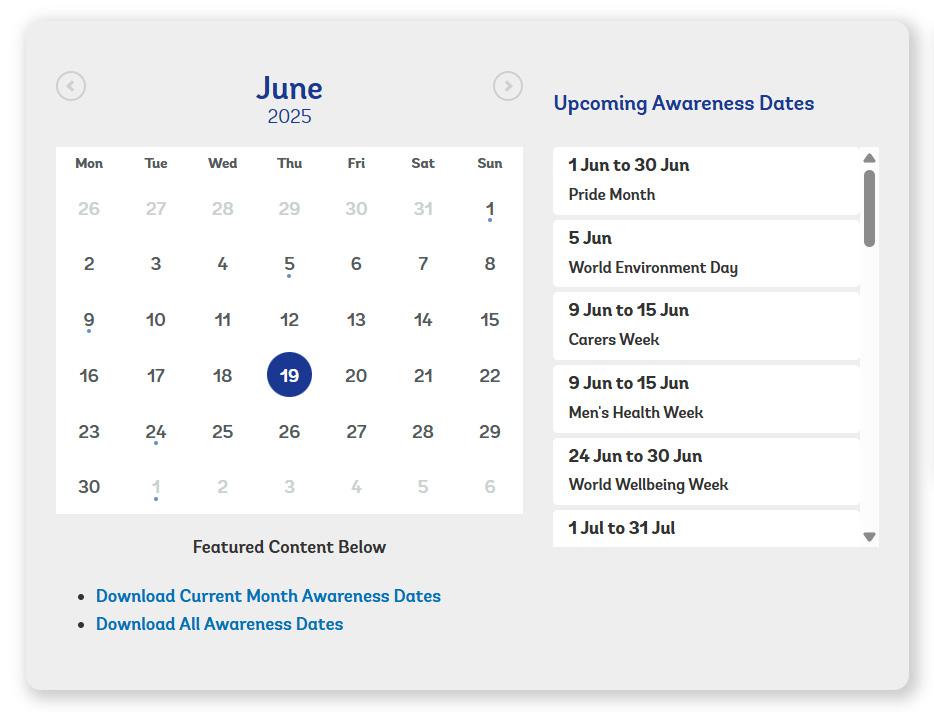Select 18 June on the calendar
The image size is (934, 712).
(x=223, y=376)
